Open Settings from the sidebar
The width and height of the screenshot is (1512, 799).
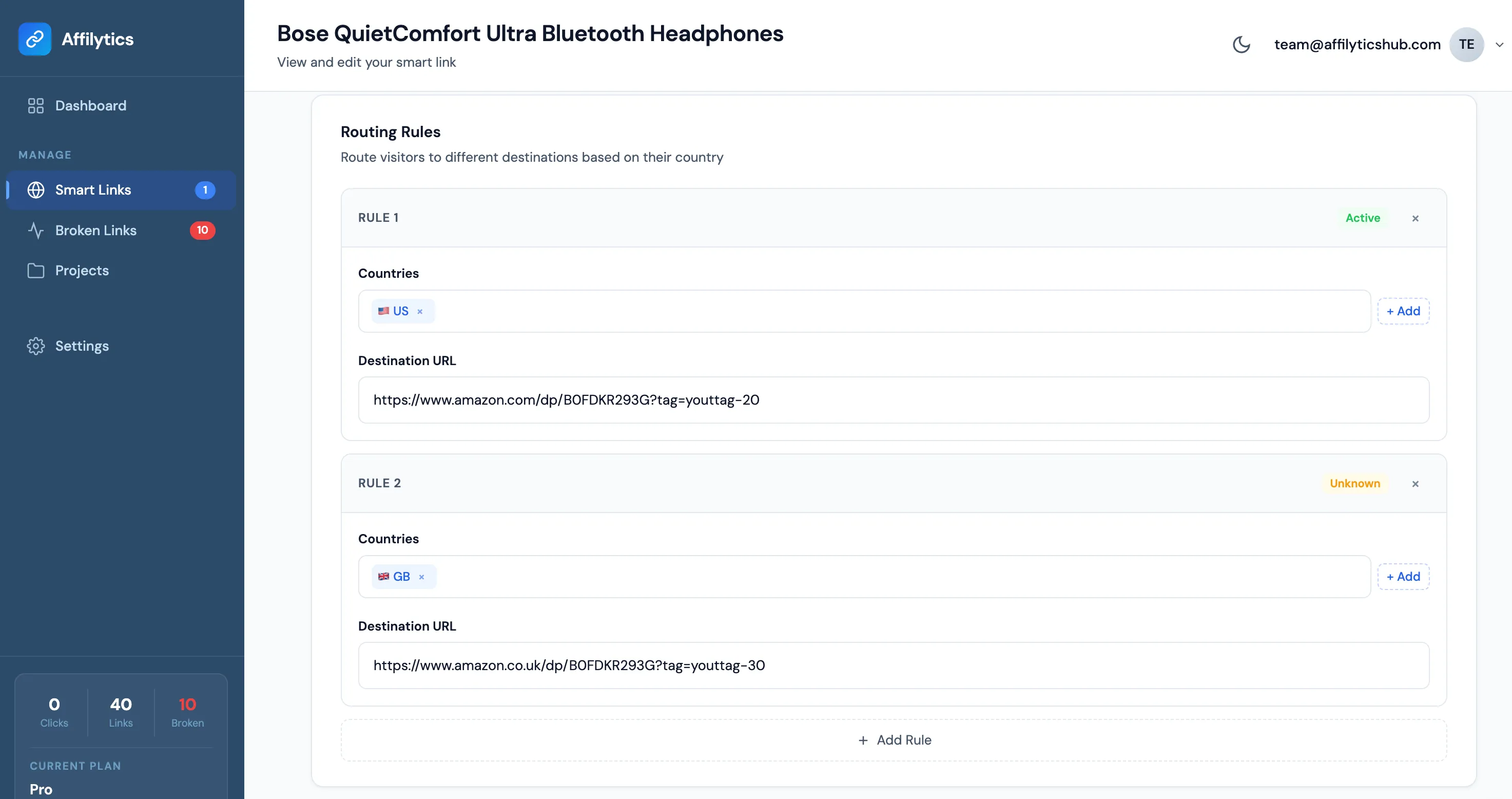point(122,347)
